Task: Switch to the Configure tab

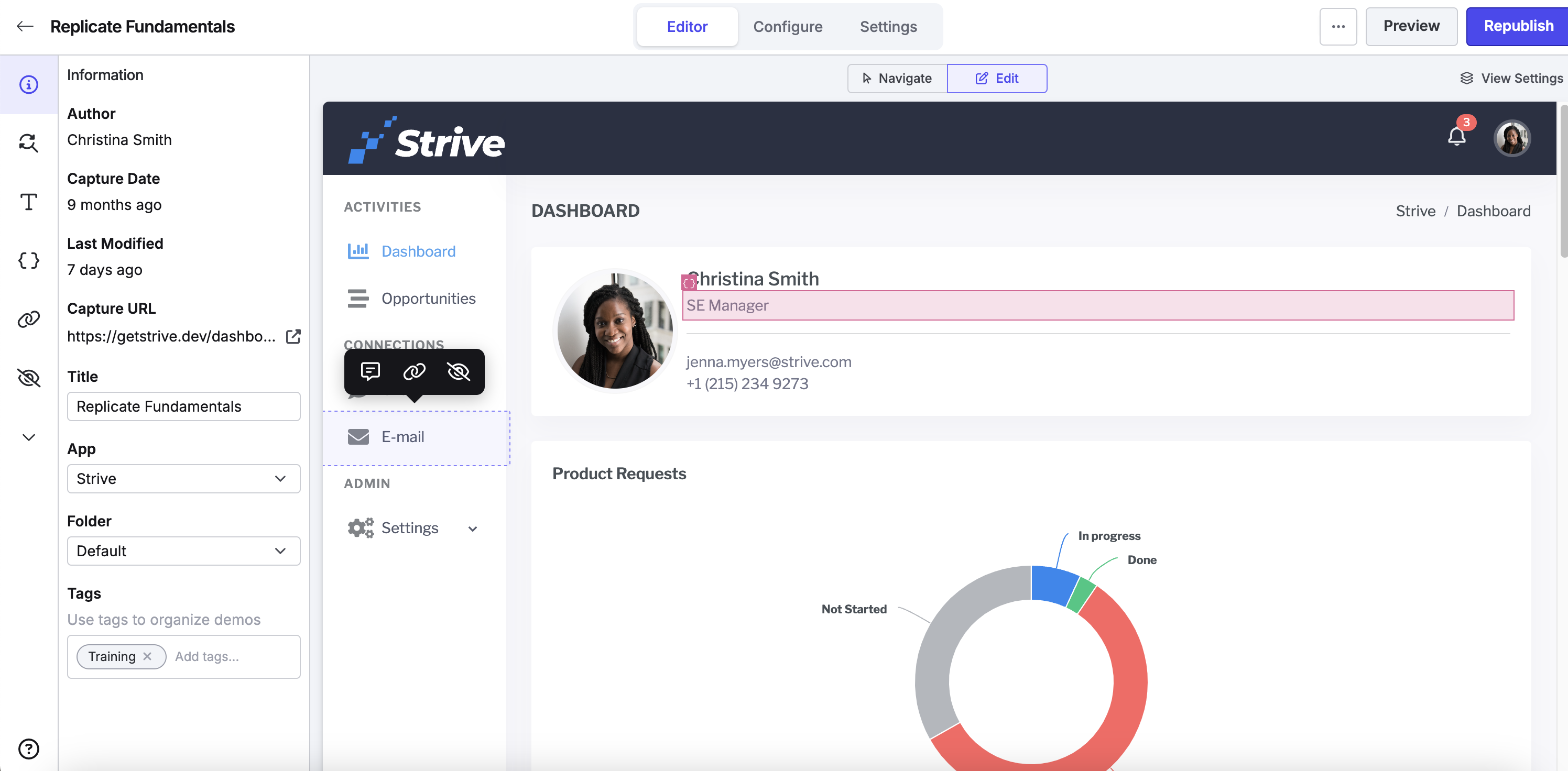Action: point(788,26)
